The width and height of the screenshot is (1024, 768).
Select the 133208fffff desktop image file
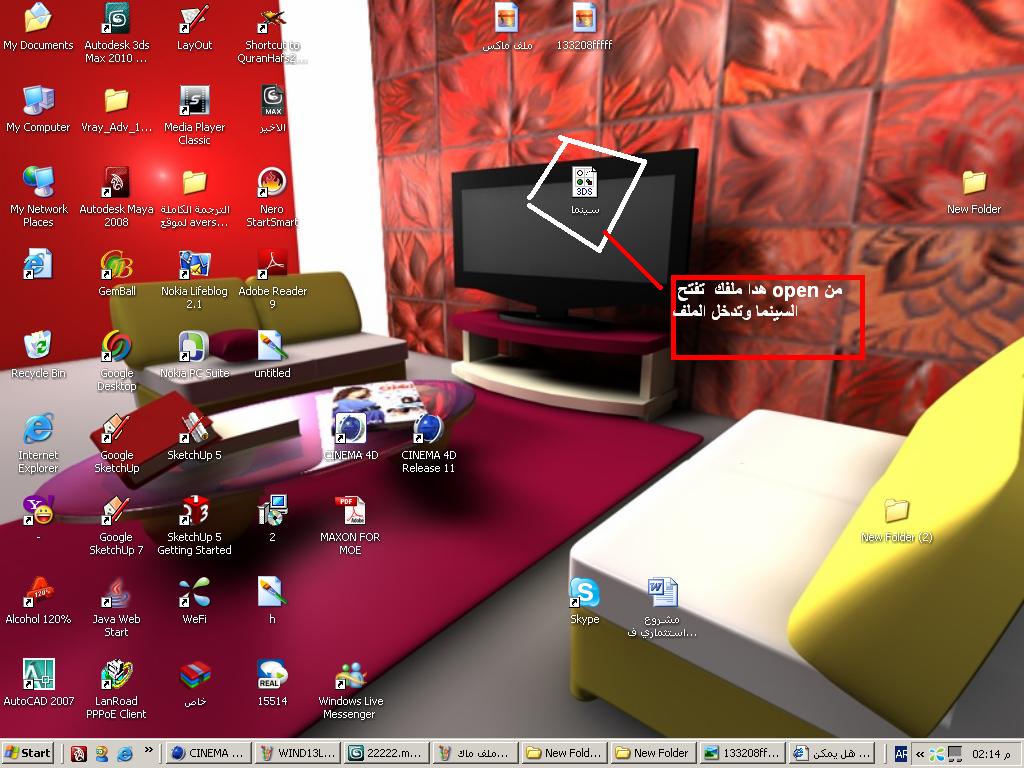point(584,27)
